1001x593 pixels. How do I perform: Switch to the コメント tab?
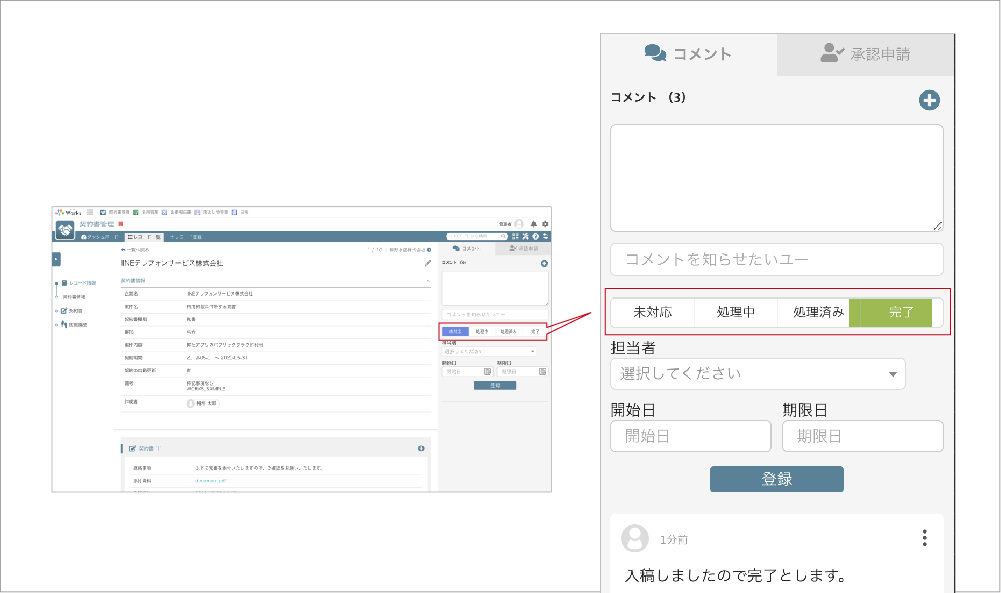point(689,54)
